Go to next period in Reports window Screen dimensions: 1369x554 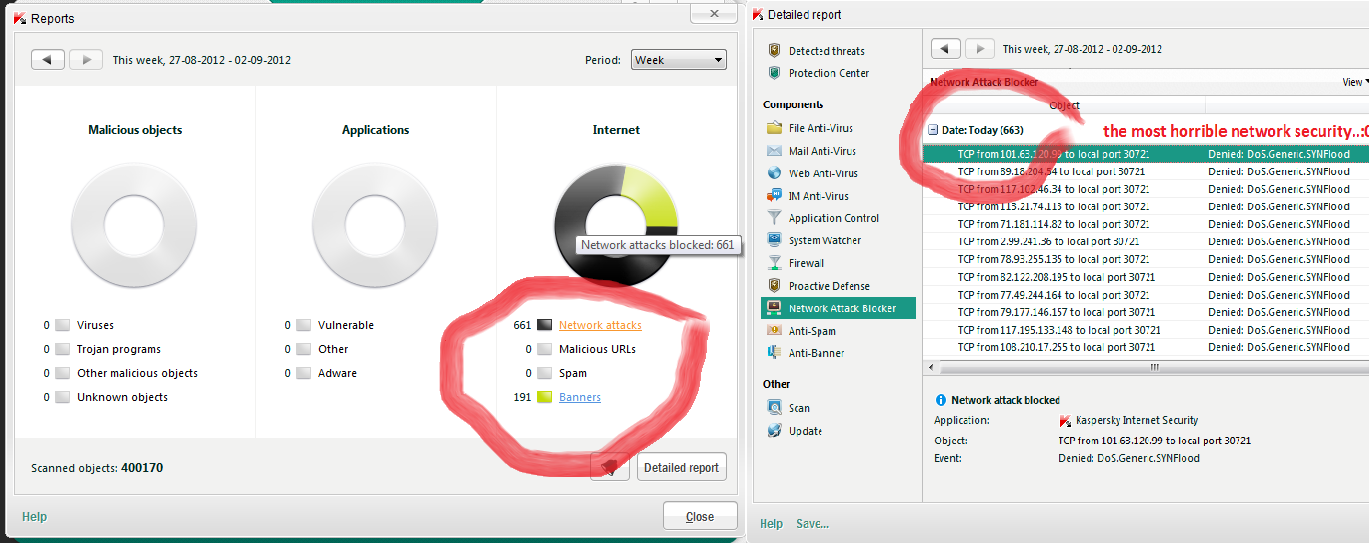click(x=86, y=60)
